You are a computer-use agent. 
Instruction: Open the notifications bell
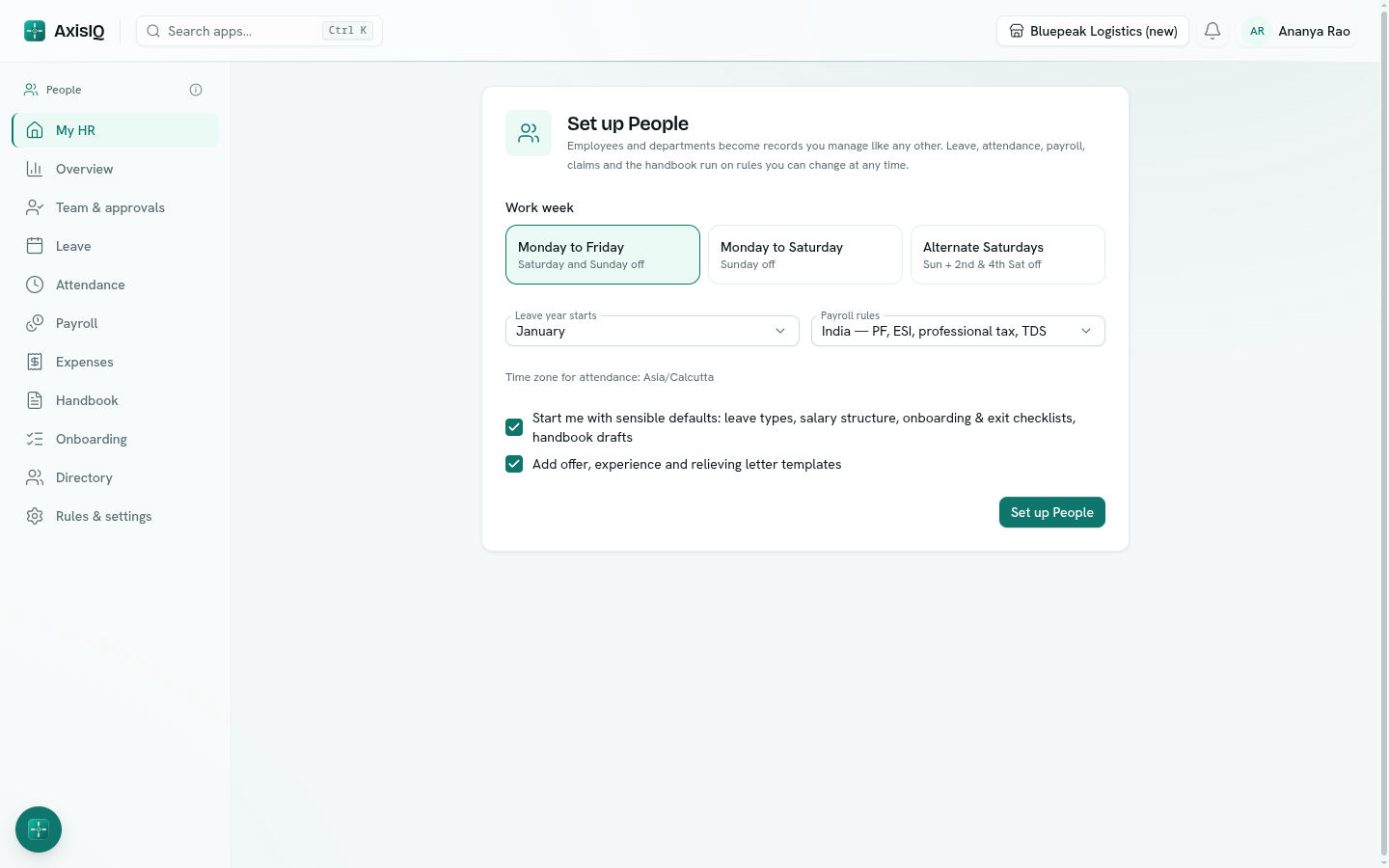[1212, 31]
